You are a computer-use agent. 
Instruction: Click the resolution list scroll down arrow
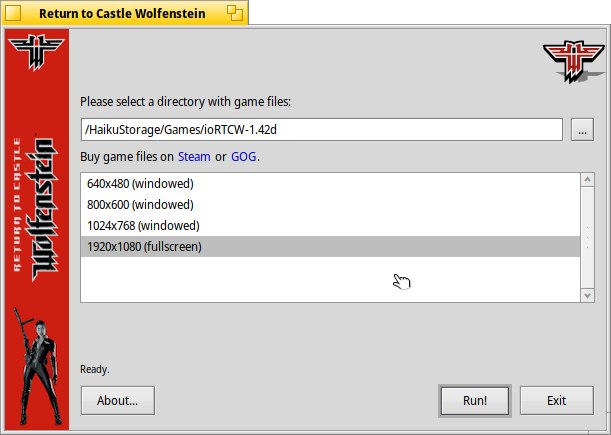coord(587,296)
